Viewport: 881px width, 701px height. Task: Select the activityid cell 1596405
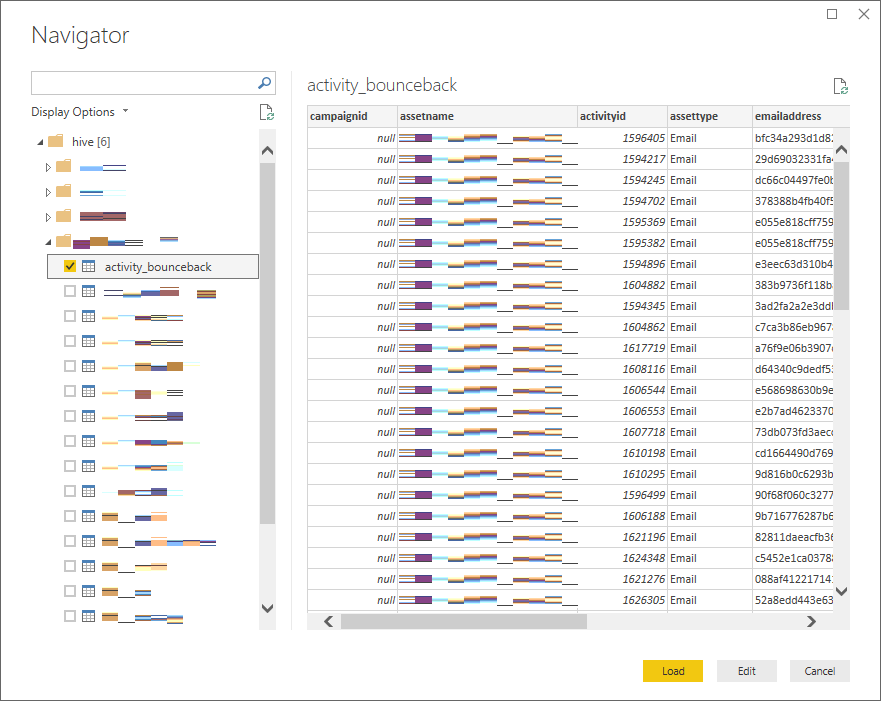(622, 138)
